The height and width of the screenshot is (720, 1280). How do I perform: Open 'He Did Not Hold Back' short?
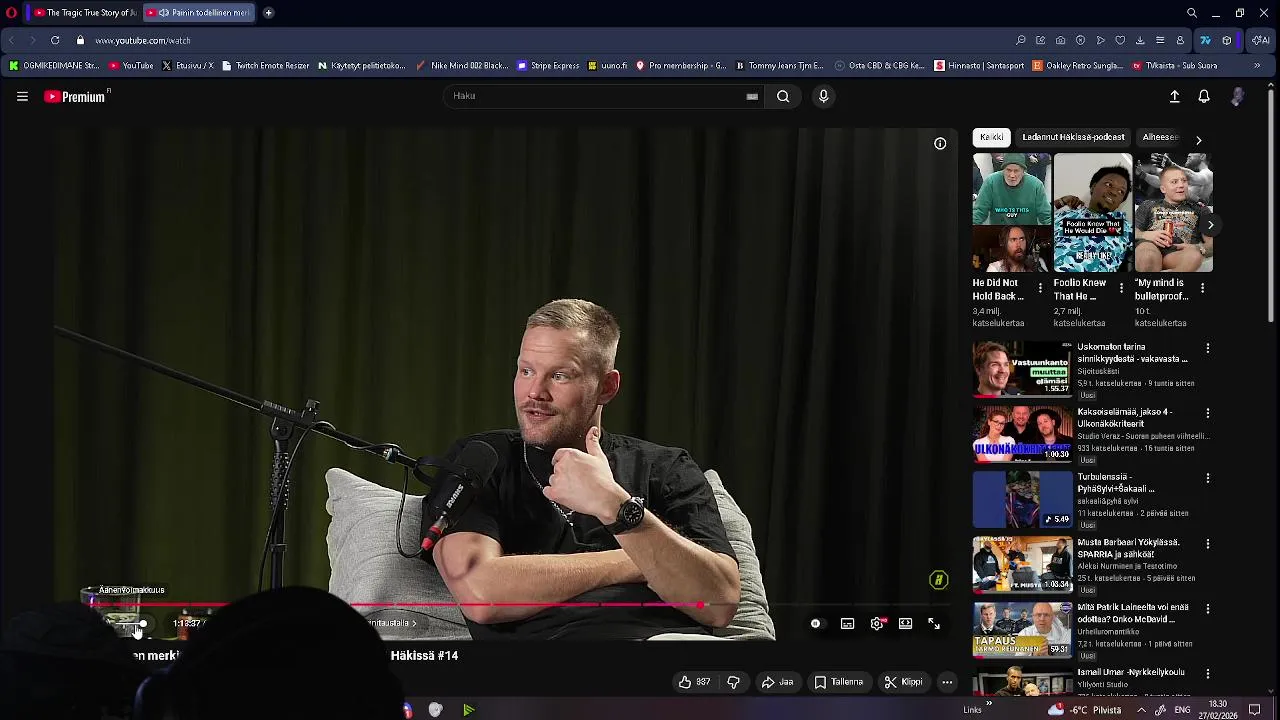1011,212
